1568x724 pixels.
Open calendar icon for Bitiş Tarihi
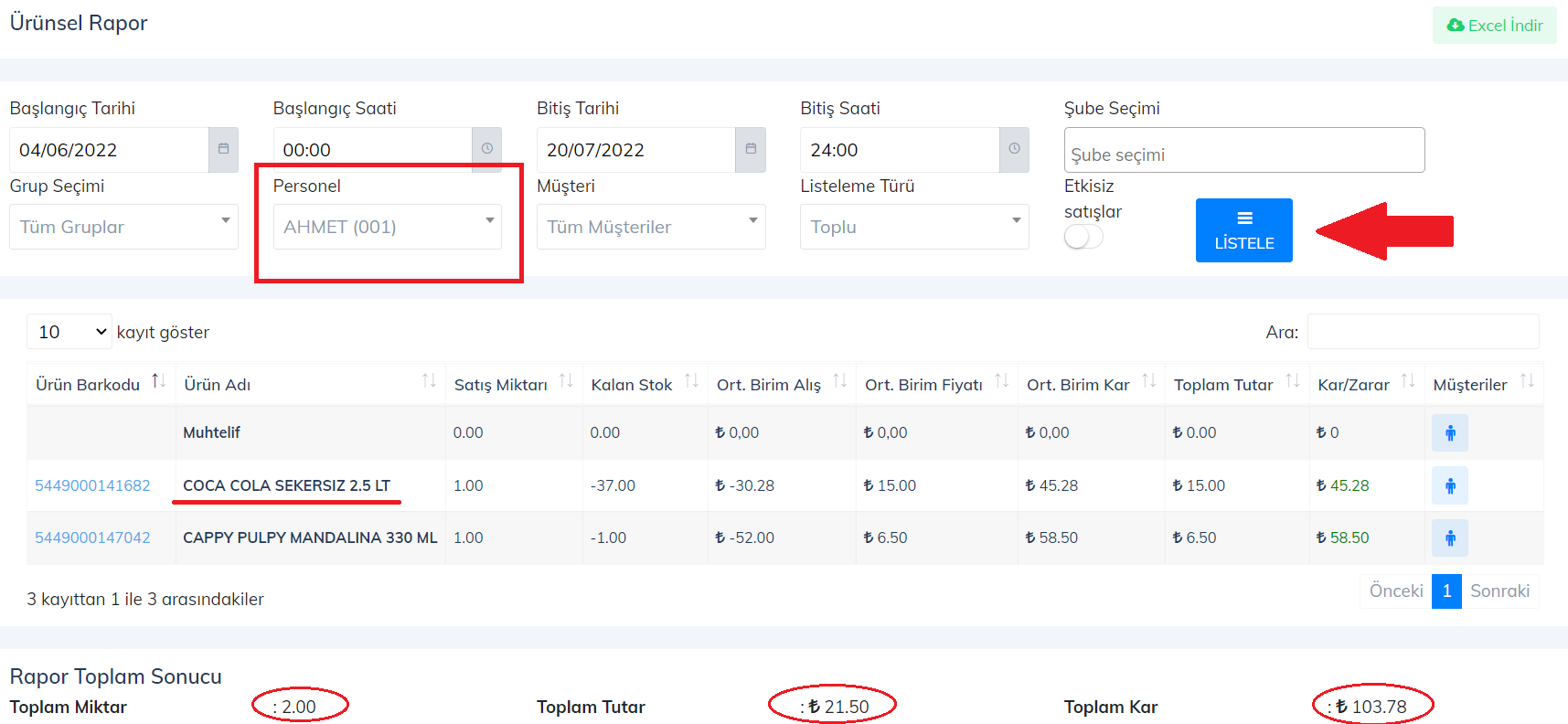751,149
